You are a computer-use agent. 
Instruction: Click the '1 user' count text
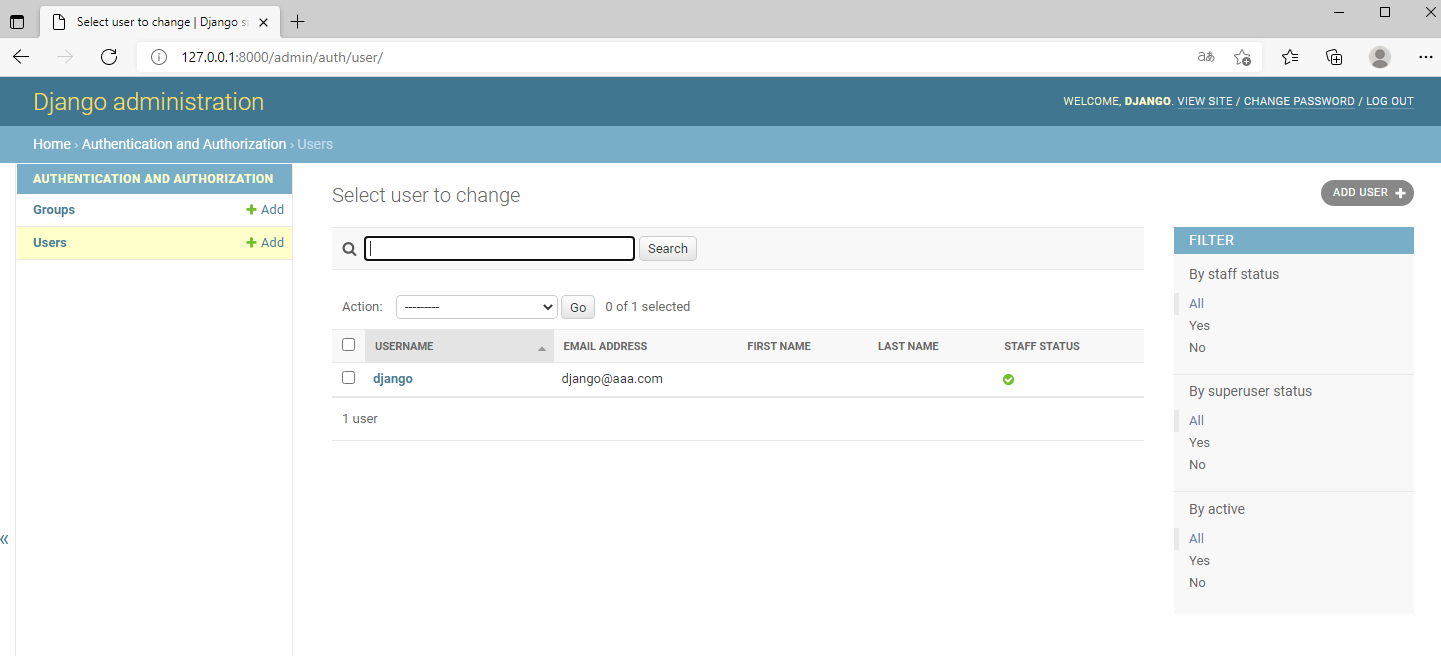360,419
